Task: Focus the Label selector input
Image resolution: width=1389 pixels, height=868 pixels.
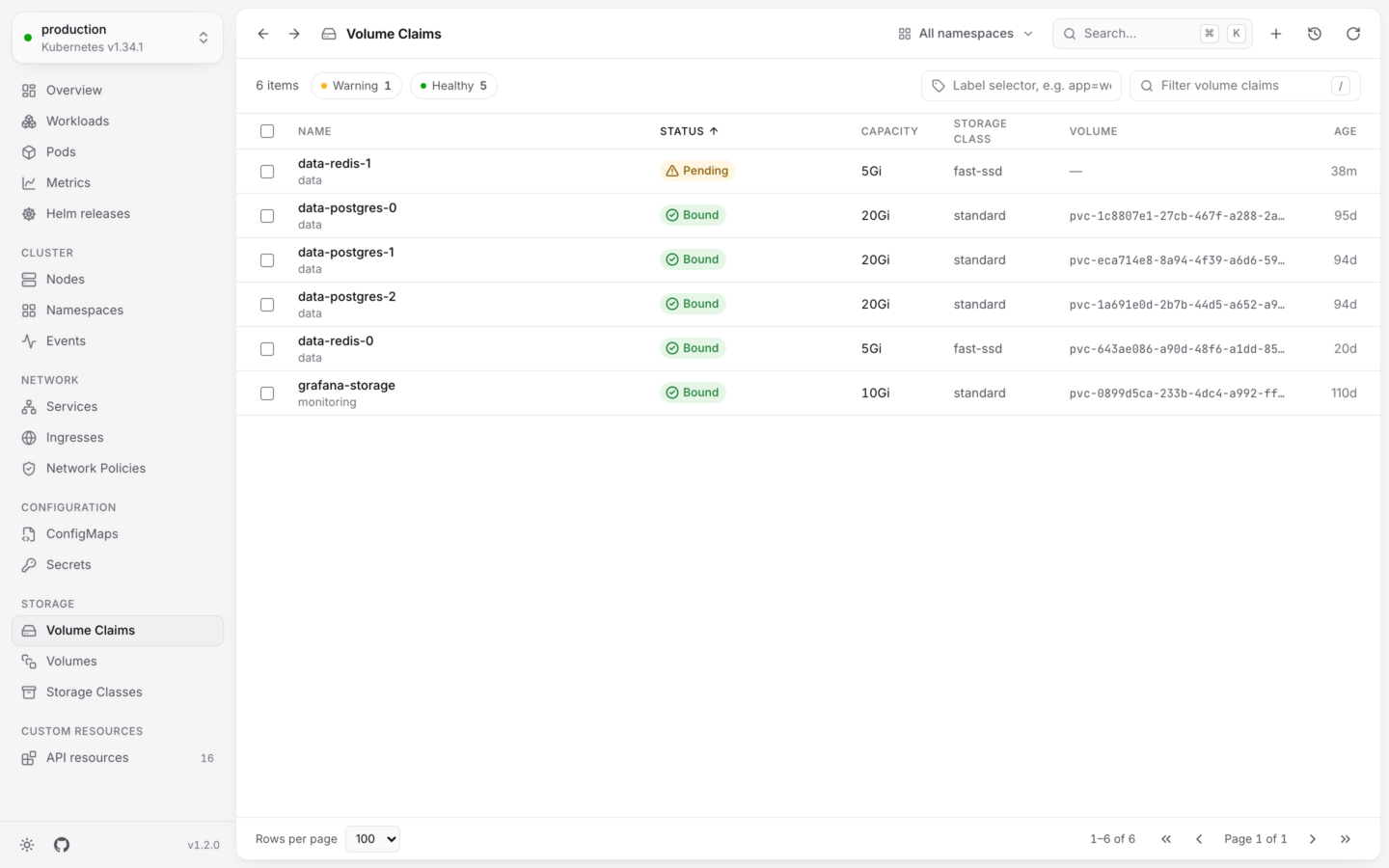Action: click(x=1021, y=86)
